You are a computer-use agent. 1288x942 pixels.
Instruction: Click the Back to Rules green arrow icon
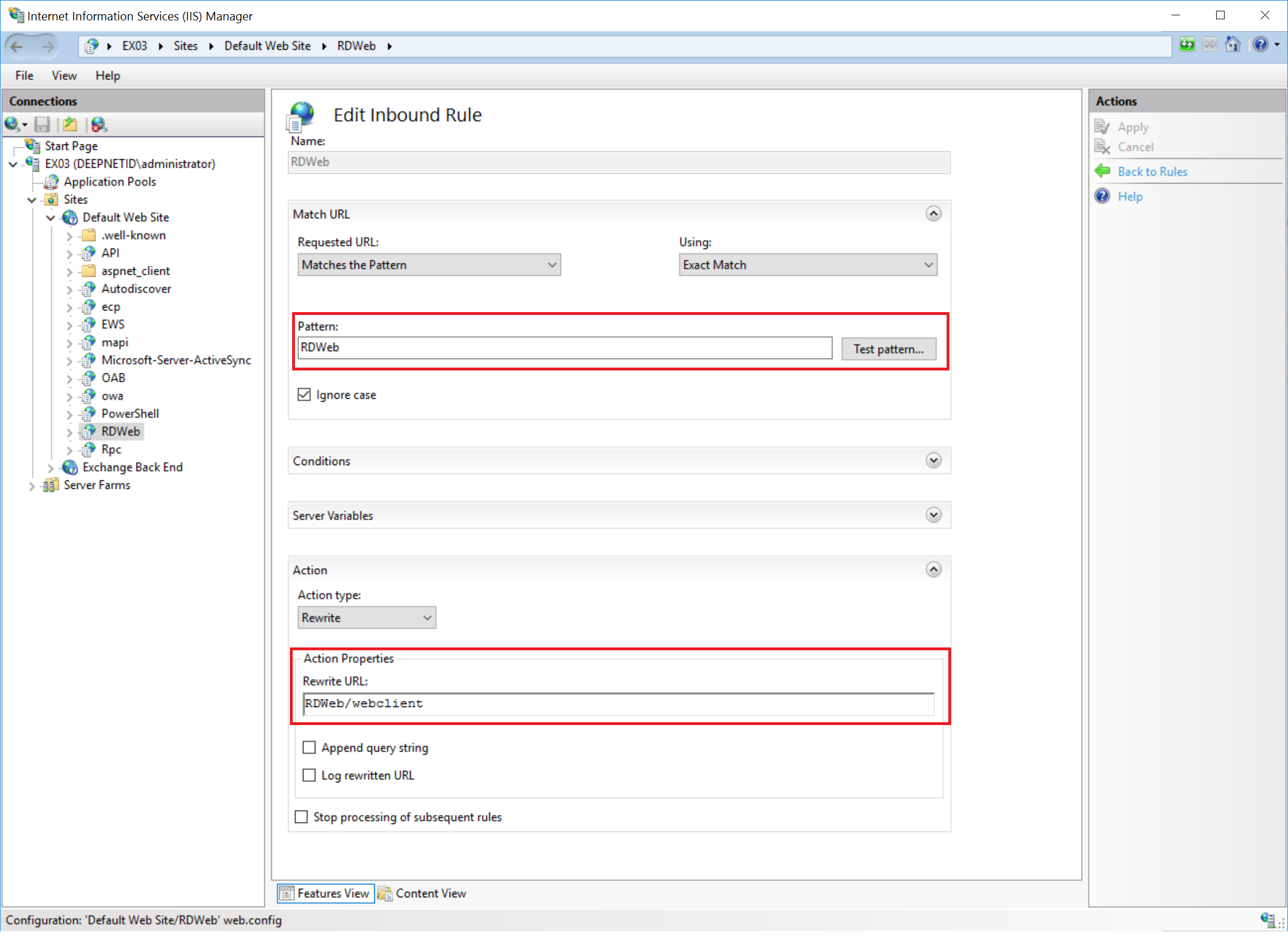click(1103, 171)
